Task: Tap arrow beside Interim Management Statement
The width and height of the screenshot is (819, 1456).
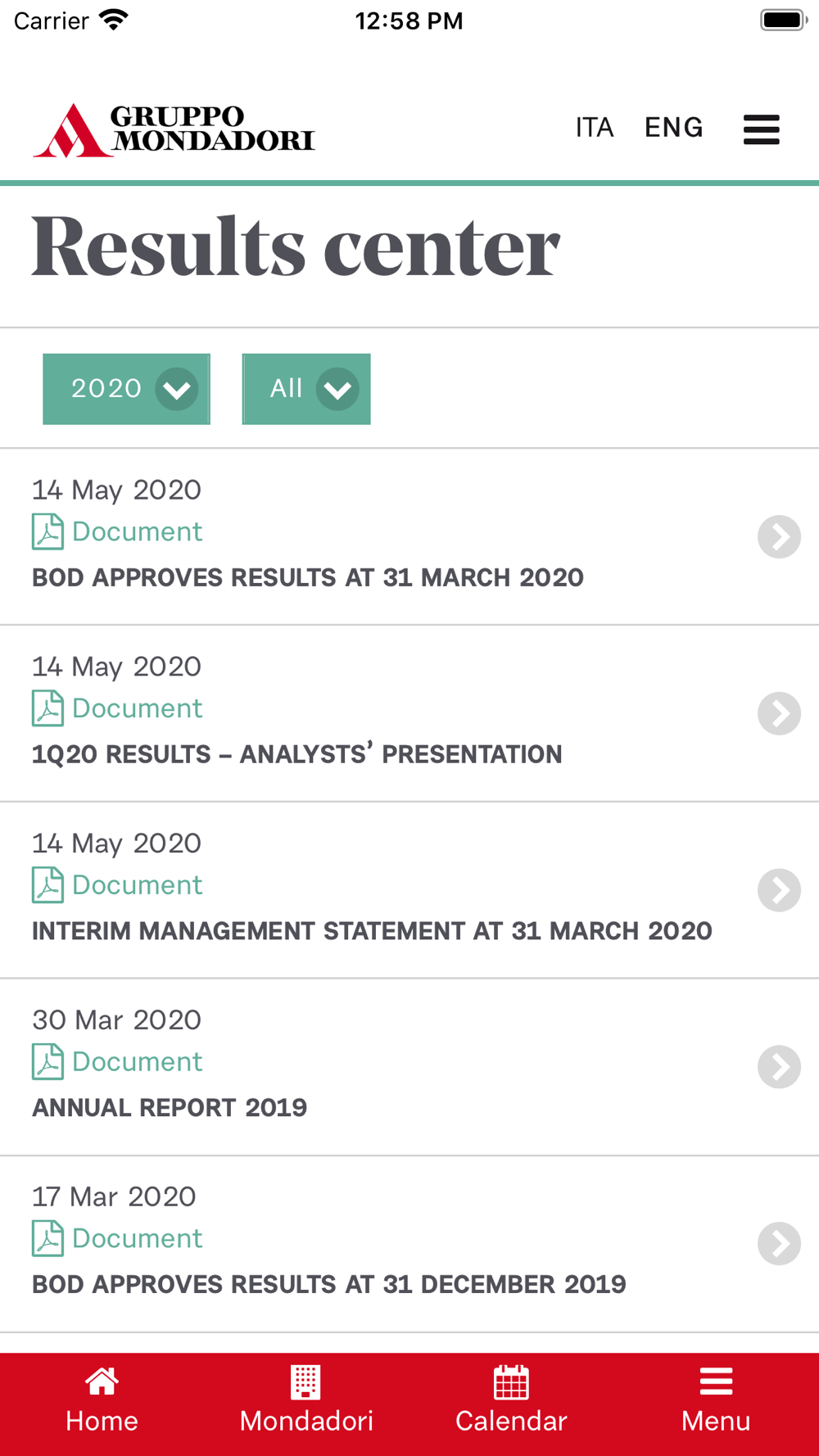Action: point(779,890)
